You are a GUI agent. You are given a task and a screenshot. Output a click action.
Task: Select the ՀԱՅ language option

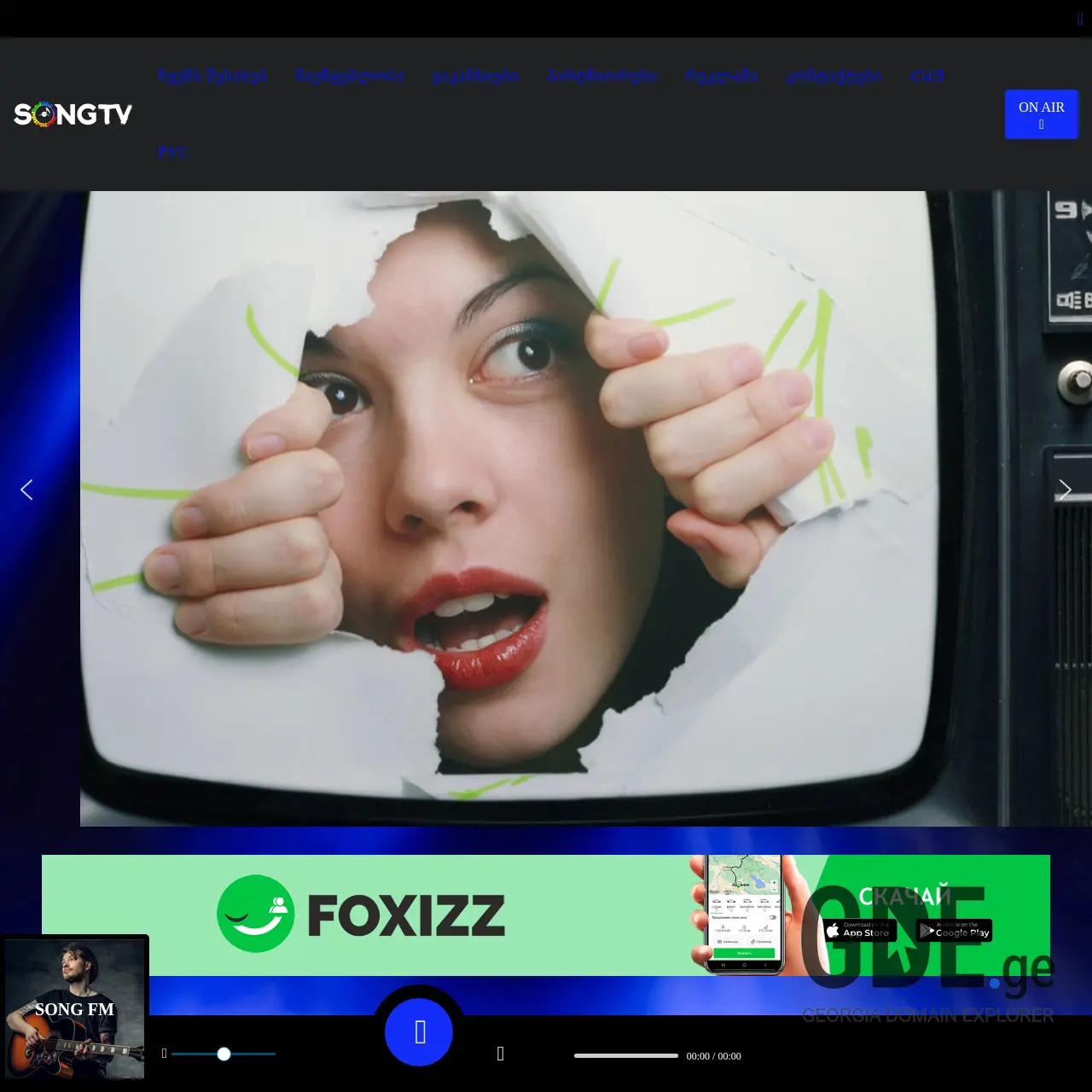coord(927,76)
